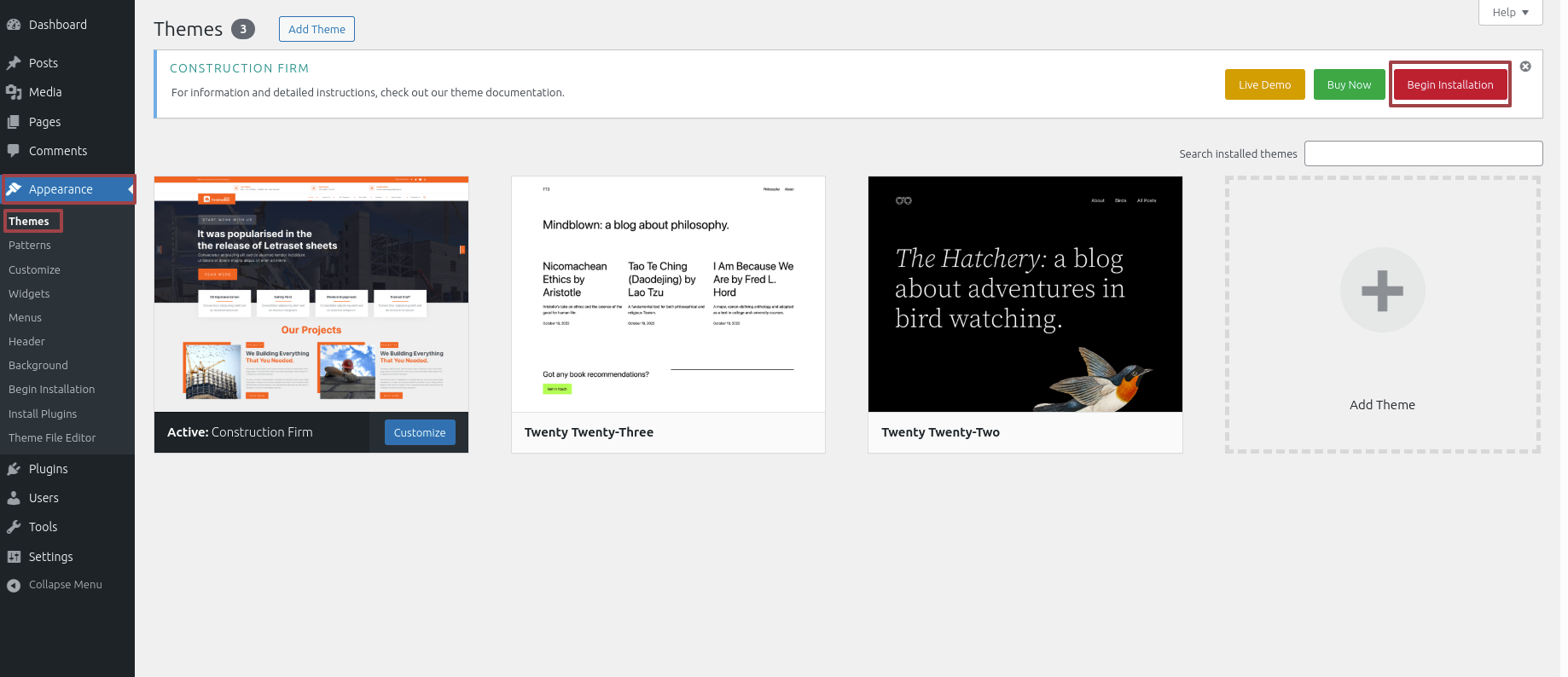Open Customize submenu item
The width and height of the screenshot is (1568, 677).
tap(34, 269)
